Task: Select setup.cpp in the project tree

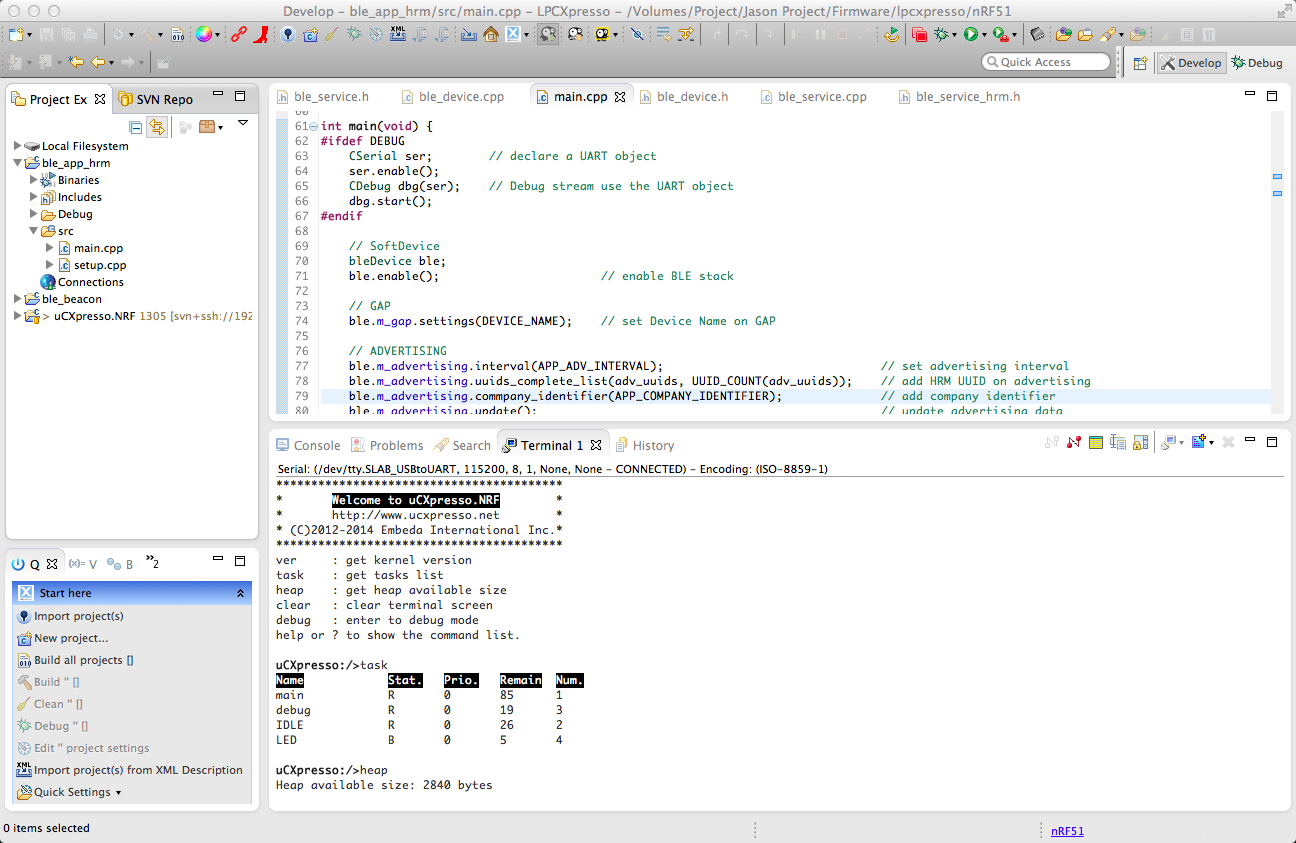Action: 100,265
